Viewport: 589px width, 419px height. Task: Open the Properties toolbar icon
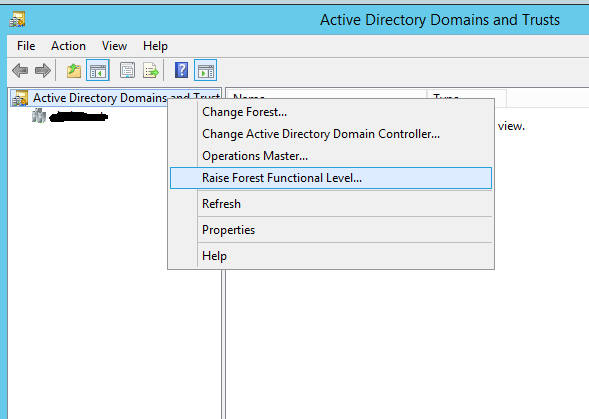click(x=127, y=70)
